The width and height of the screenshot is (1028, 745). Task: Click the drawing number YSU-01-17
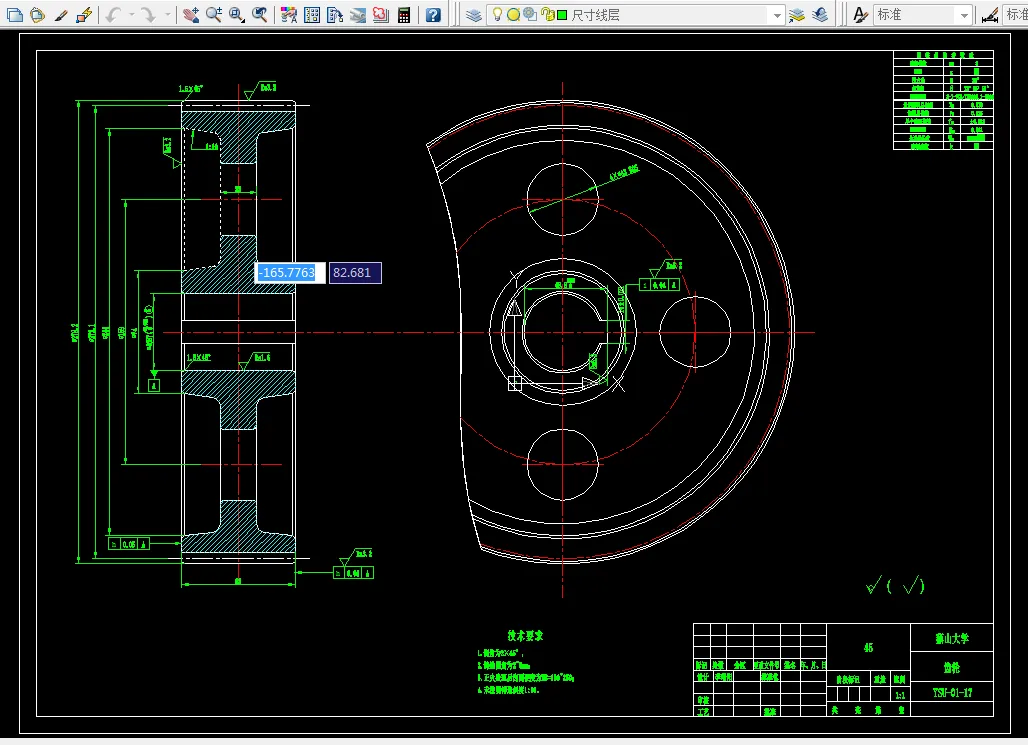952,693
